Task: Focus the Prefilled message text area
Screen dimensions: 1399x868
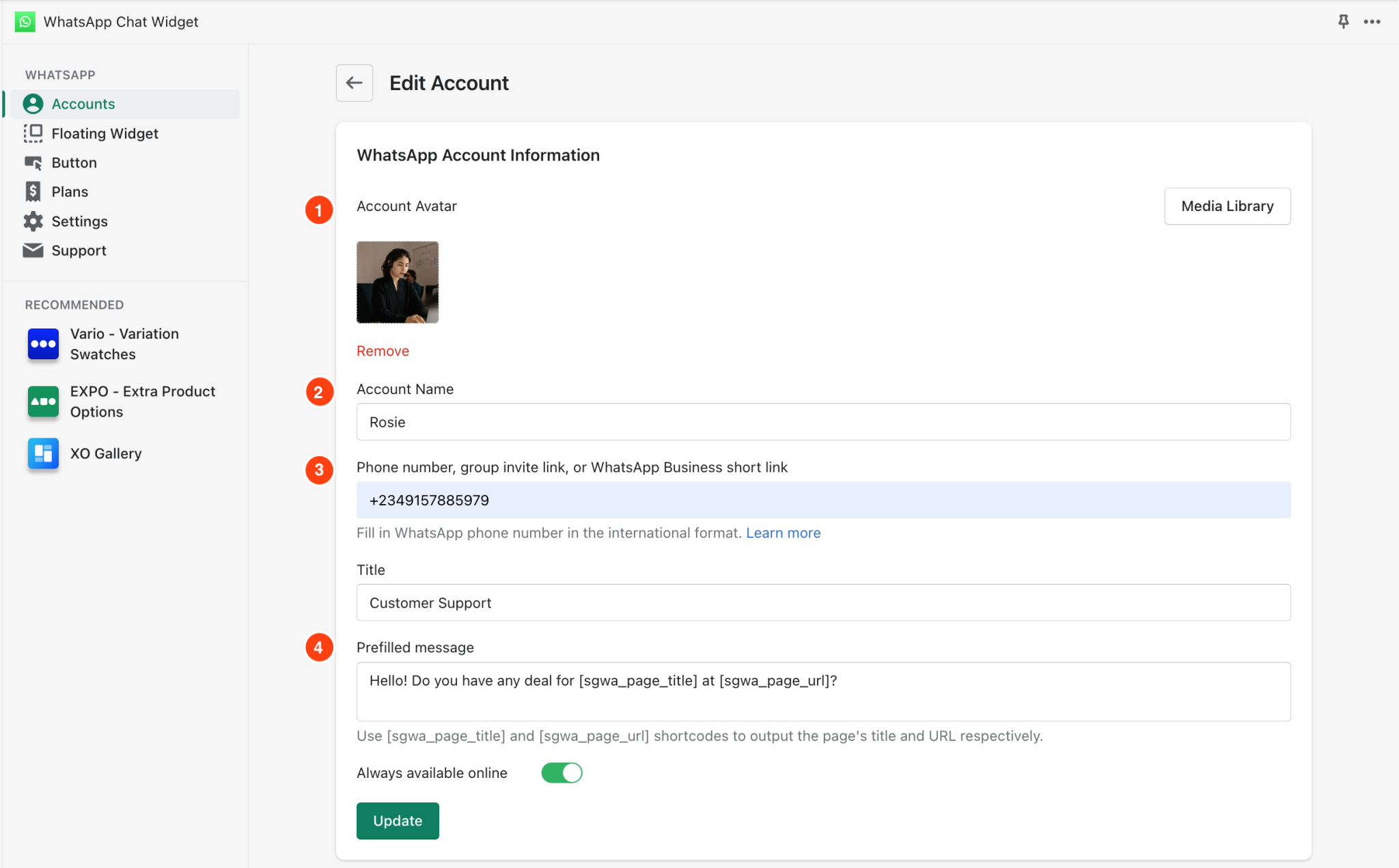Action: pyautogui.click(x=823, y=691)
